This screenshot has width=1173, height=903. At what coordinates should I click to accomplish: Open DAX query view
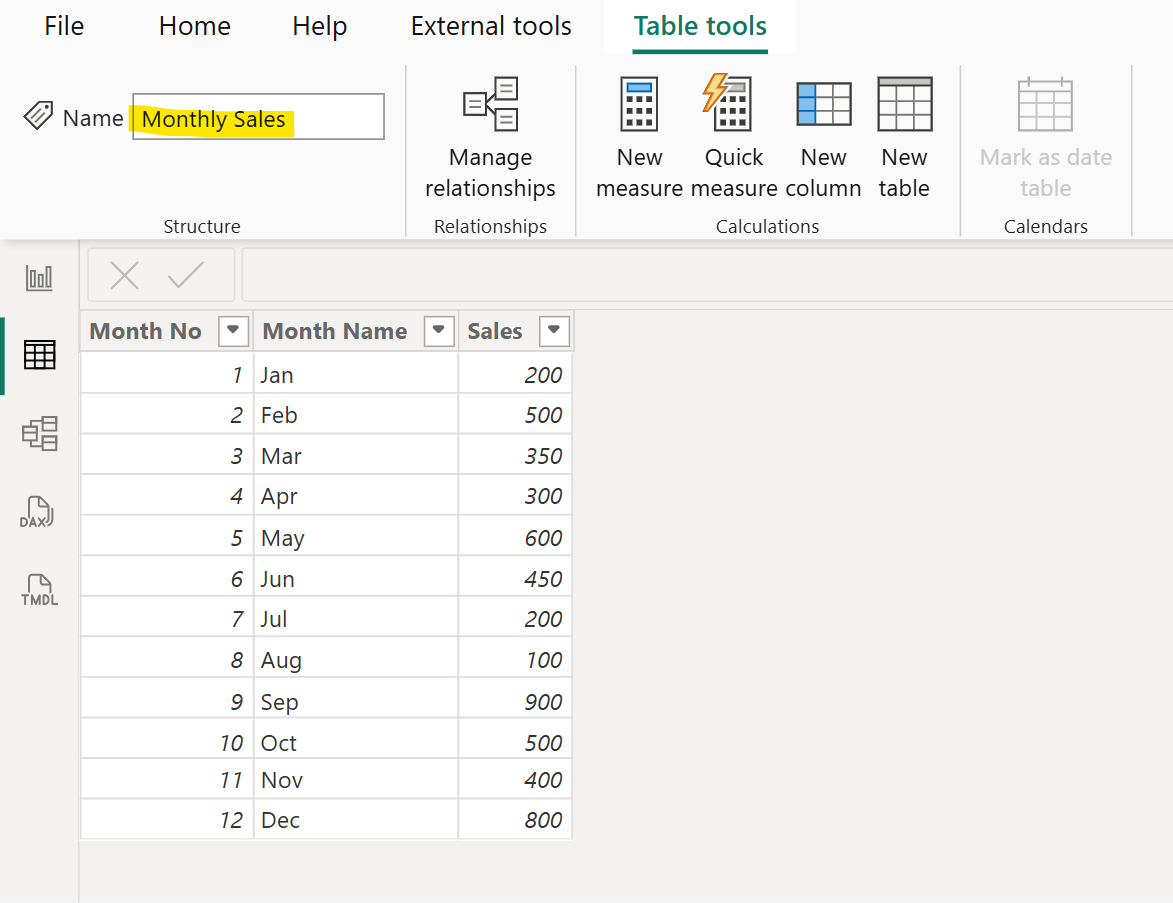pos(37,512)
